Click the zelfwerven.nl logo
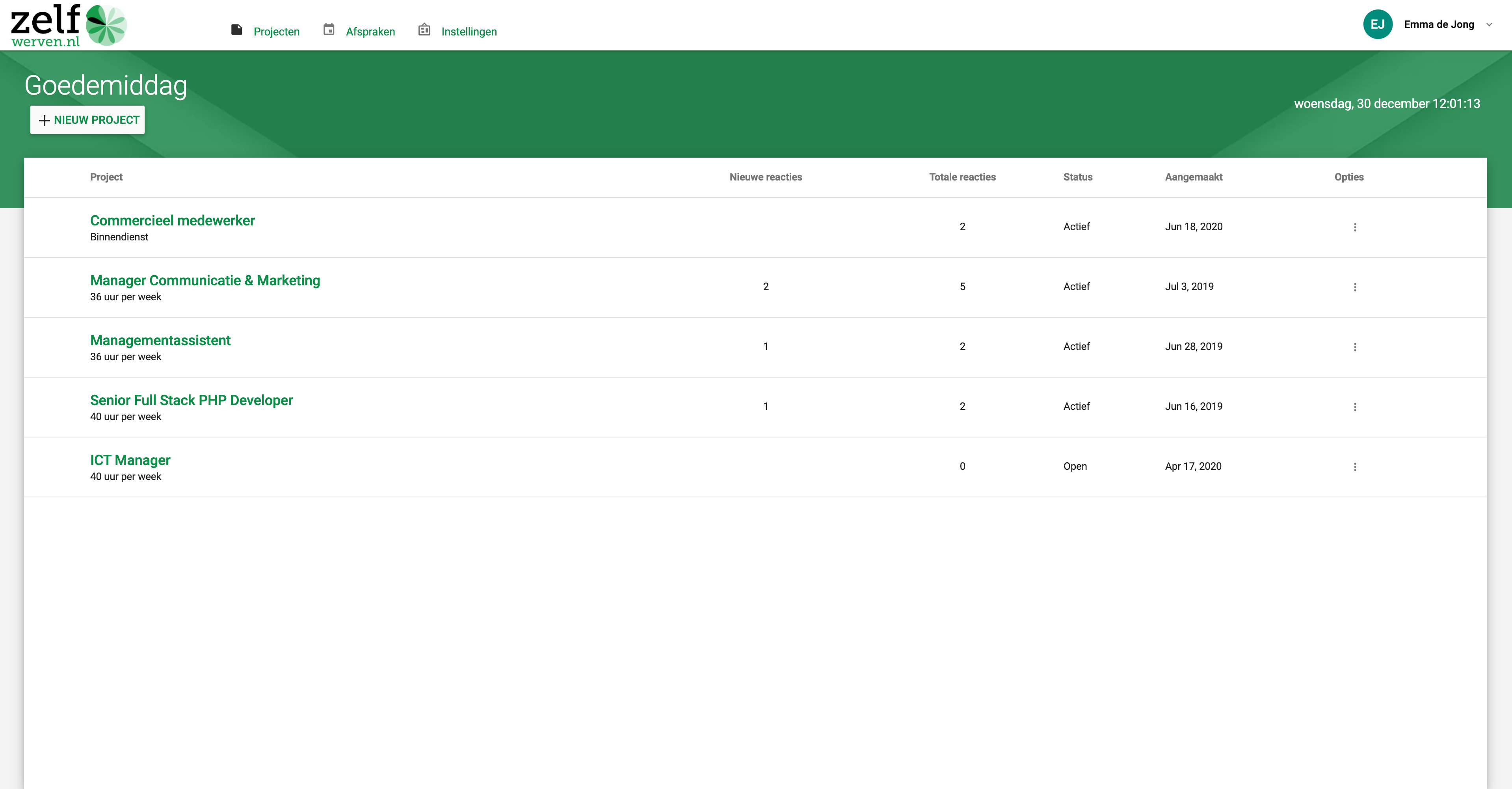 click(x=68, y=25)
